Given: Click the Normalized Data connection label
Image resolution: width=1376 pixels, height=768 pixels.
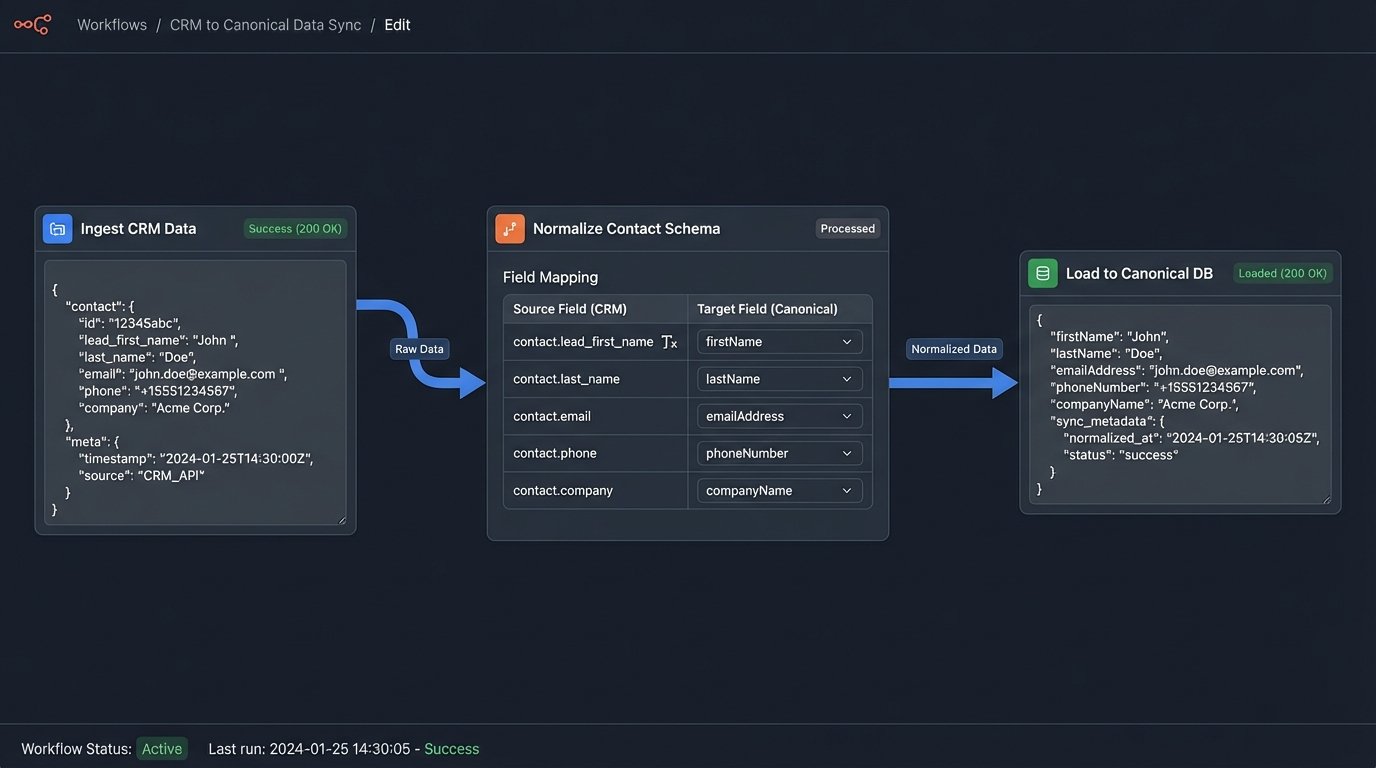Looking at the screenshot, I should (954, 349).
